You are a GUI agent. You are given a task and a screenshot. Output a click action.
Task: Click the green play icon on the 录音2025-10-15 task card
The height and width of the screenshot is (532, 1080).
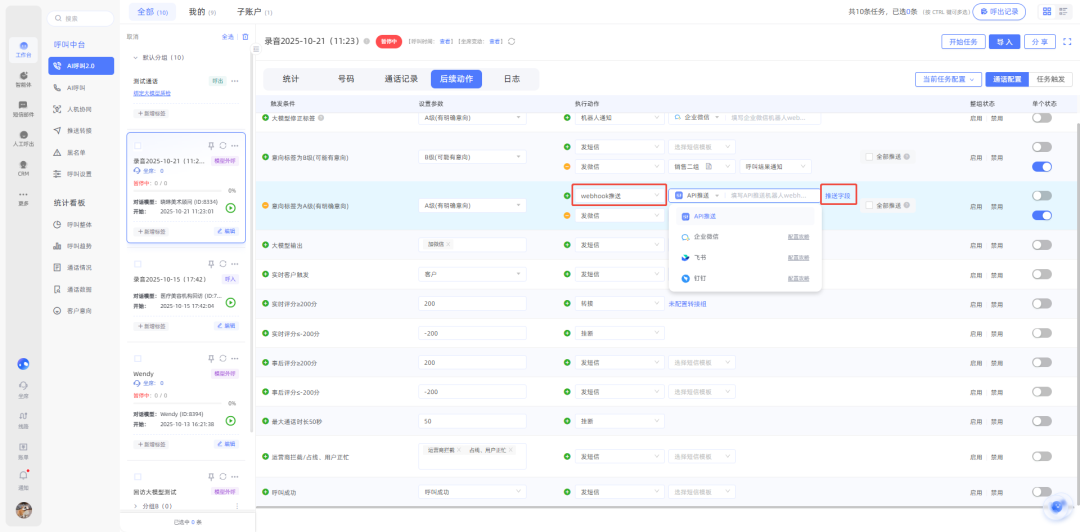coord(231,302)
